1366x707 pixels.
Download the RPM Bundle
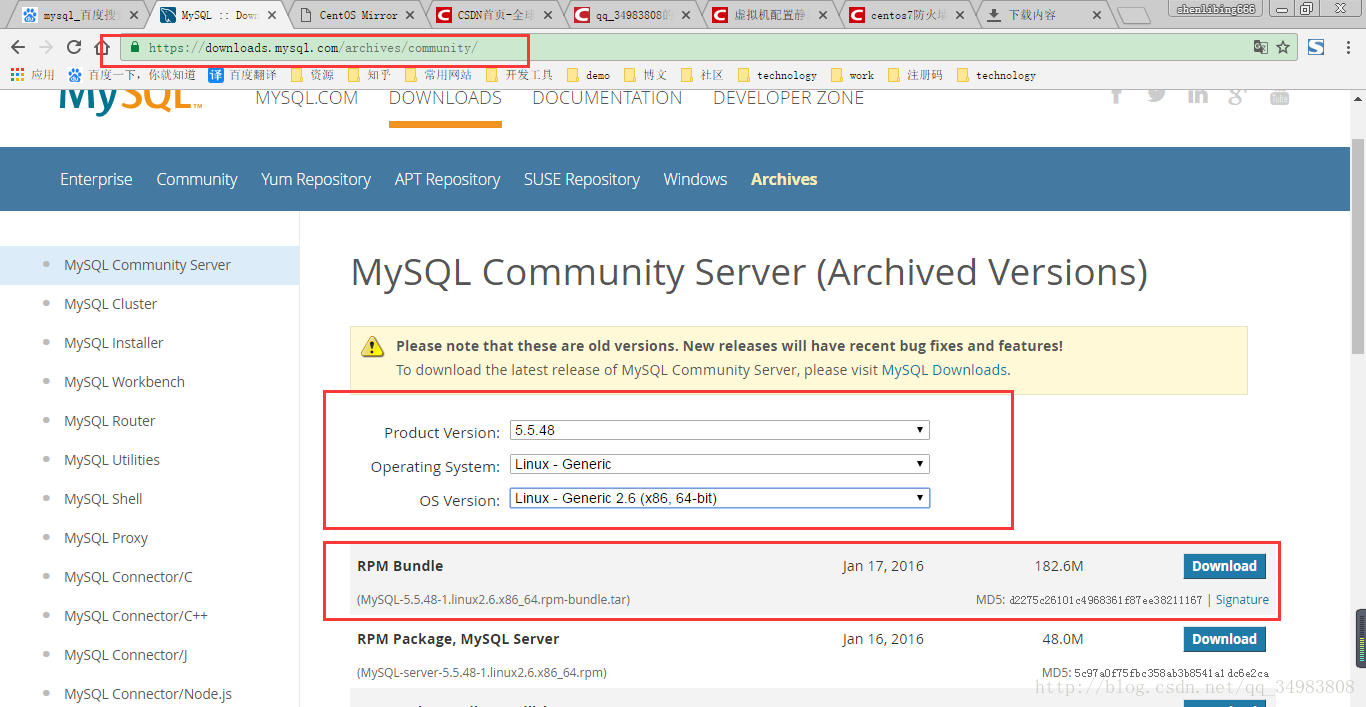pos(1224,566)
